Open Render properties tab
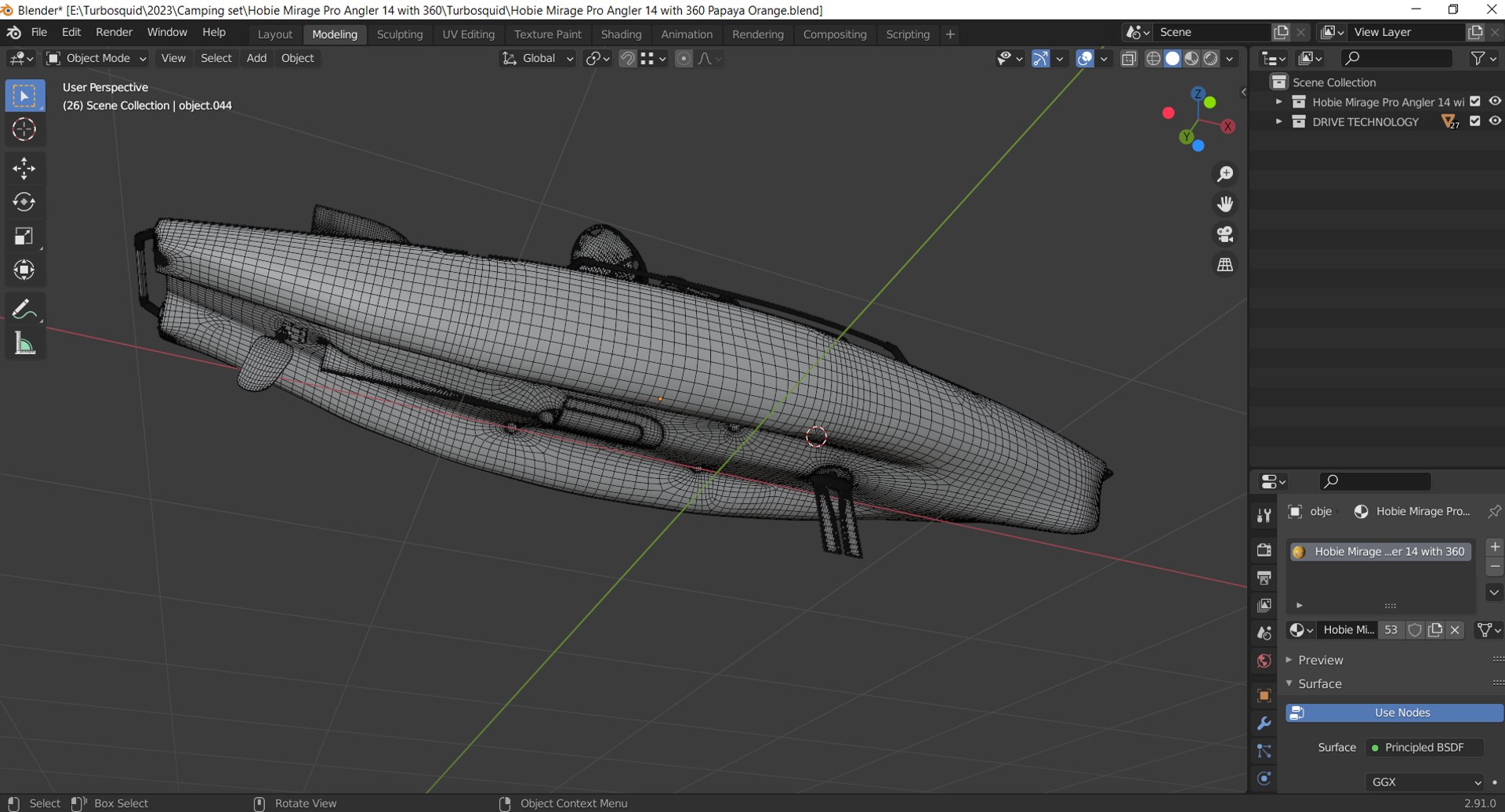The width and height of the screenshot is (1505, 812). [x=1264, y=549]
